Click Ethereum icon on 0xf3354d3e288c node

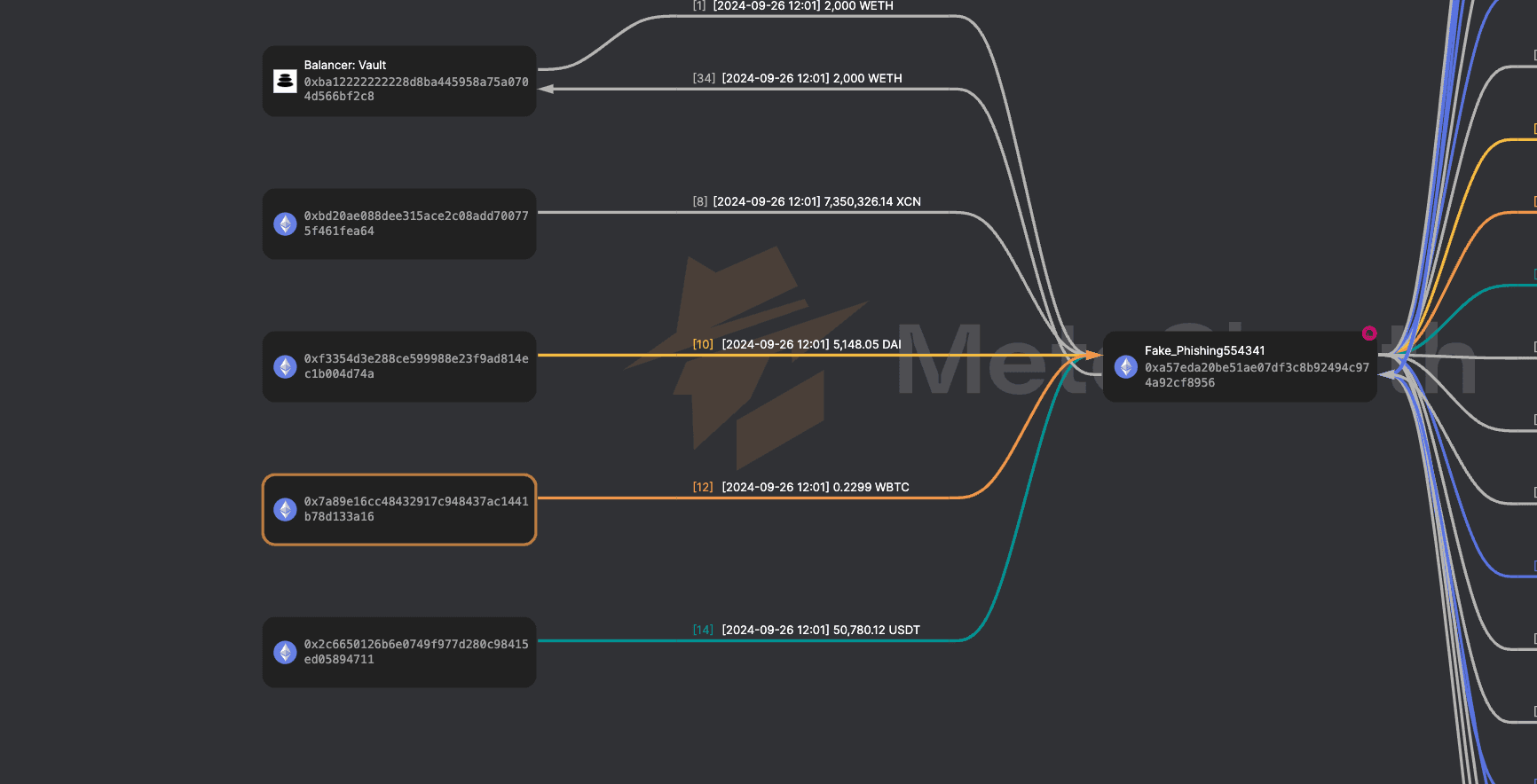coord(285,366)
